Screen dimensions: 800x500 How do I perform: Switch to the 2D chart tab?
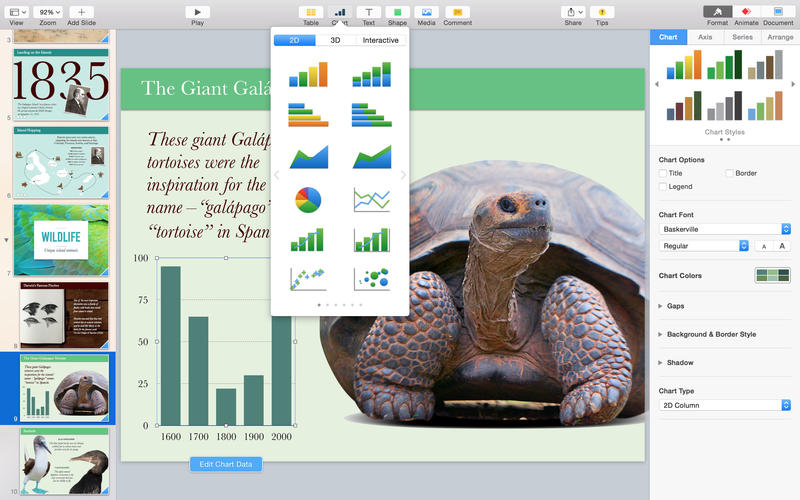(295, 40)
